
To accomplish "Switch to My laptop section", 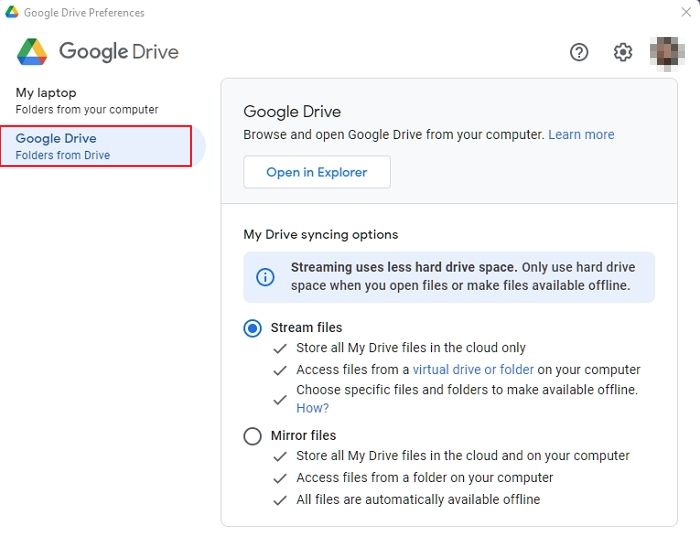I will [x=87, y=101].
